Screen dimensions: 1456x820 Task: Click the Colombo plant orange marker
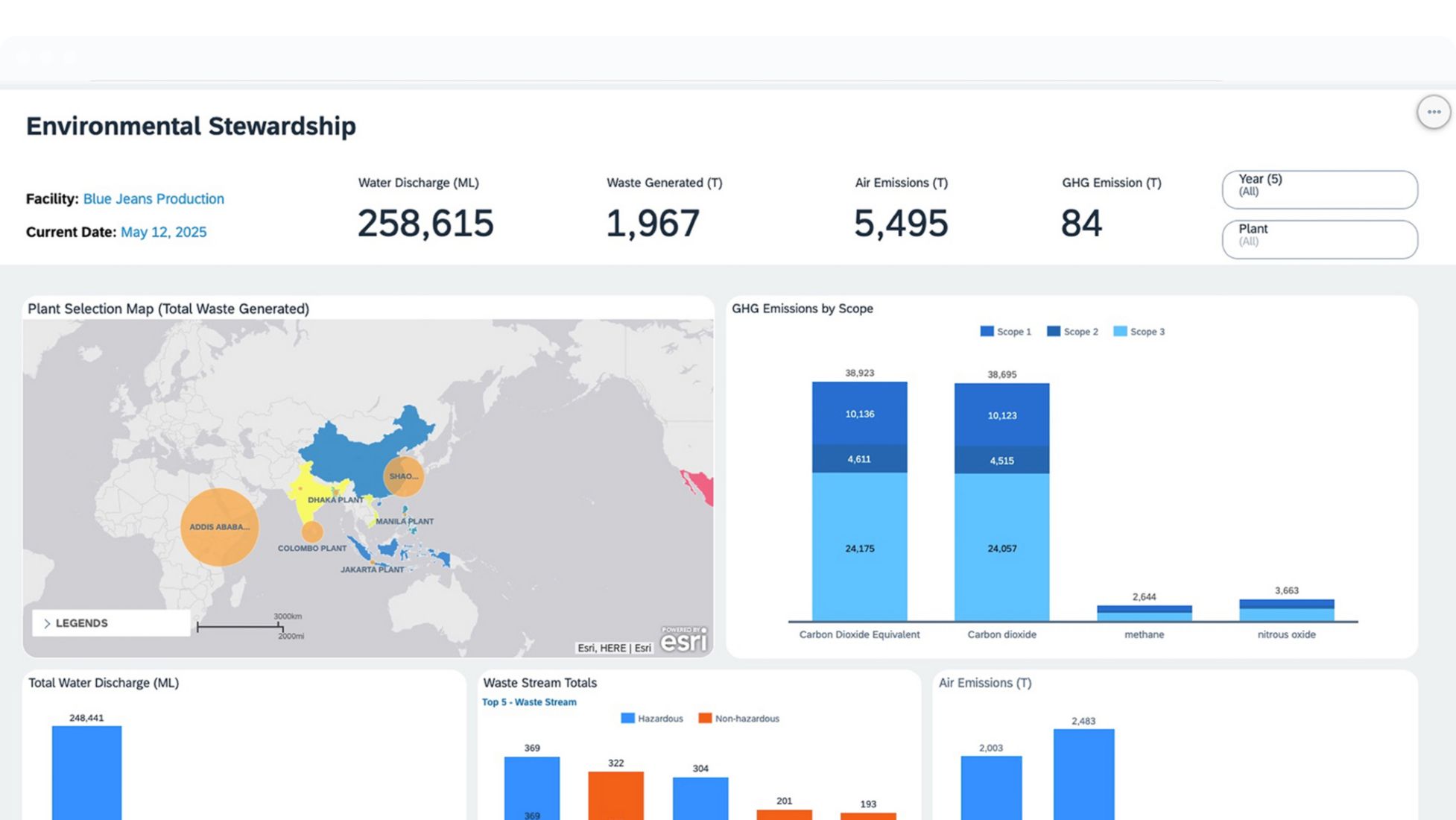coord(312,532)
